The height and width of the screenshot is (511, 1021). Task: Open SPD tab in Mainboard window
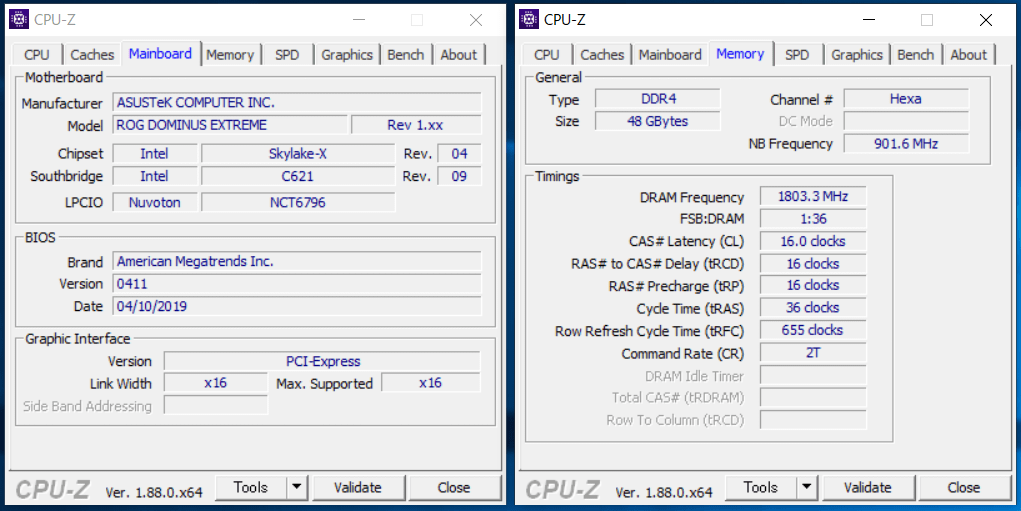[287, 55]
